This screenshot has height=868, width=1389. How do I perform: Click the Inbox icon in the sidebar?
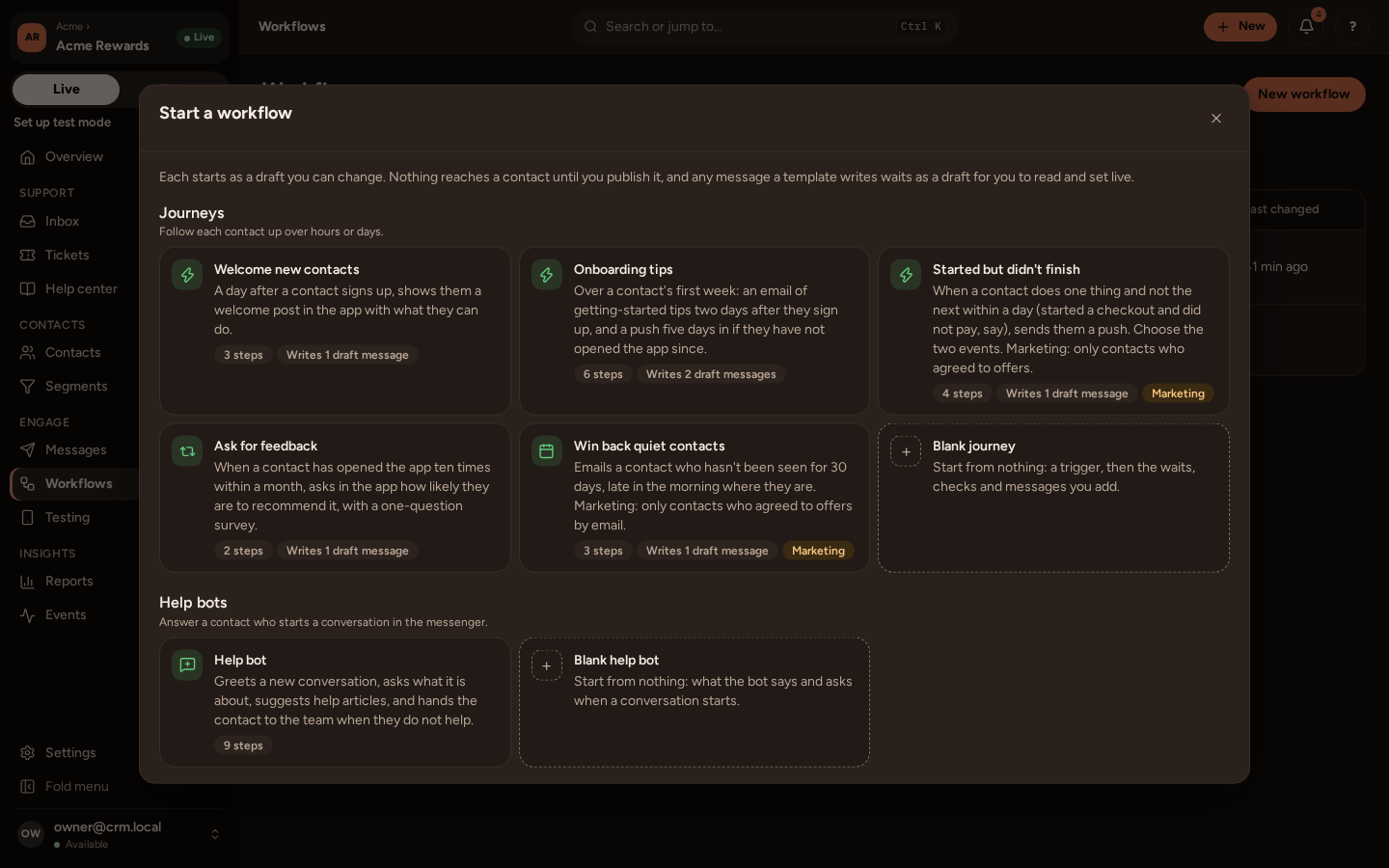tap(28, 222)
